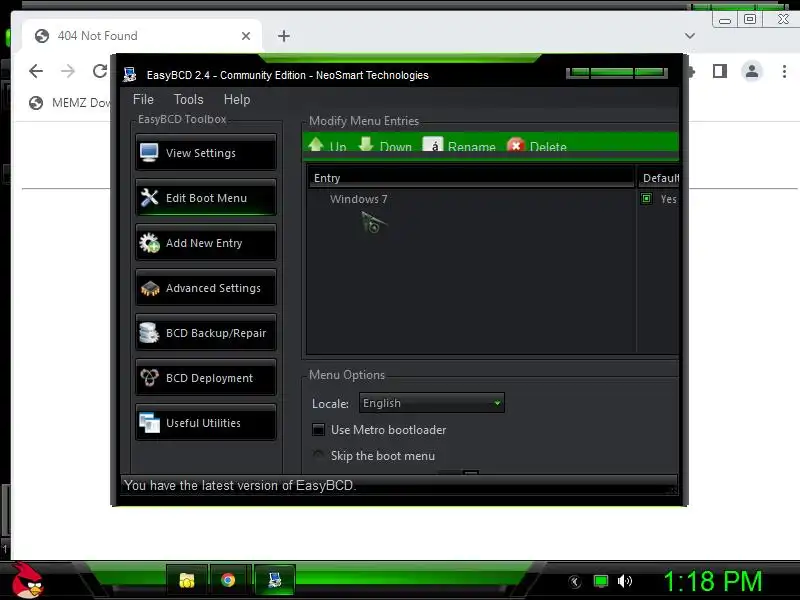
Task: Open the MEMZ bookmark in Chrome
Action: [x=70, y=103]
